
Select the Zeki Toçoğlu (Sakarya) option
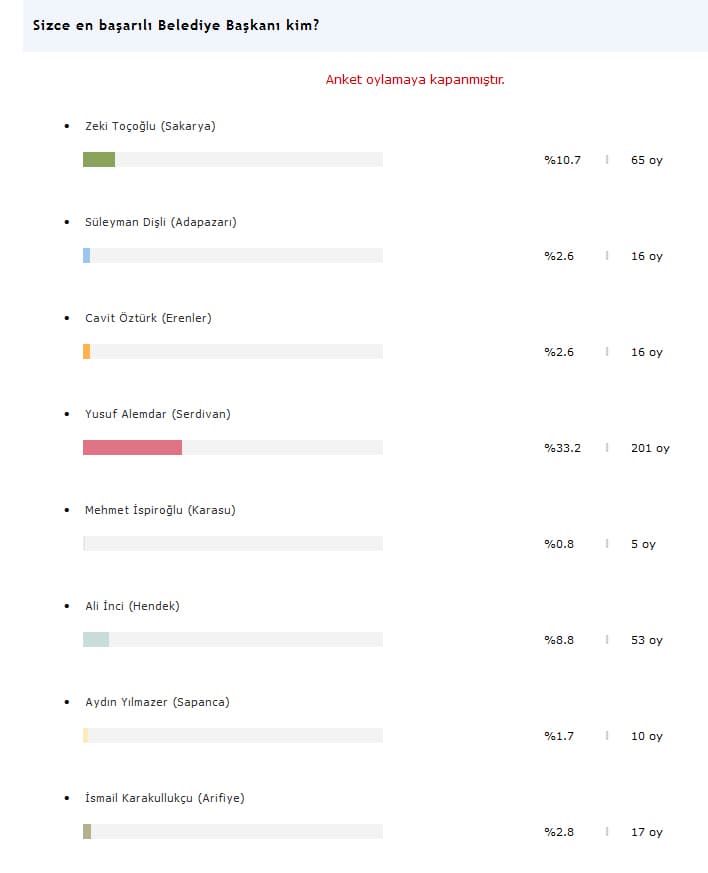point(150,126)
